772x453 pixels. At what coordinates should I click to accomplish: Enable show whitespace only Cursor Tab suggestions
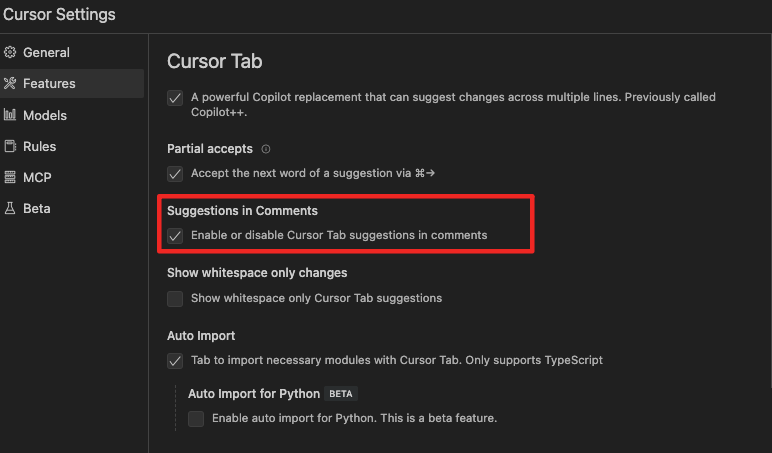pyautogui.click(x=175, y=298)
